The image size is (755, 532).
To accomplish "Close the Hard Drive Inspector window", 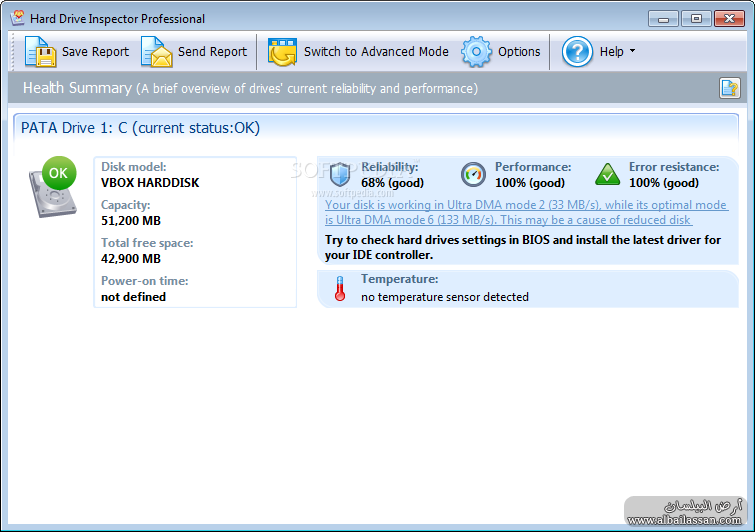I will click(729, 19).
